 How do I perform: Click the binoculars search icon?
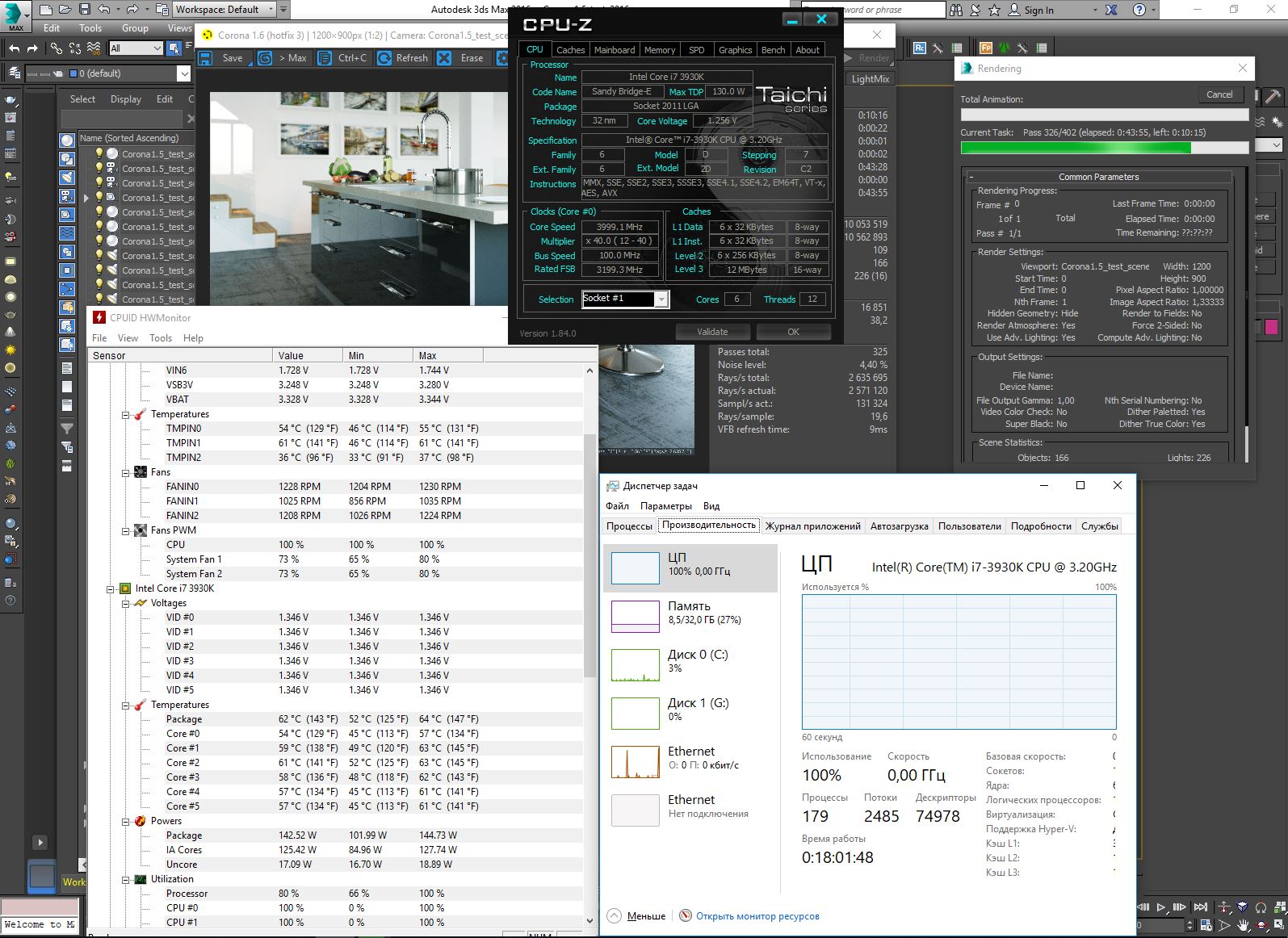pyautogui.click(x=956, y=10)
